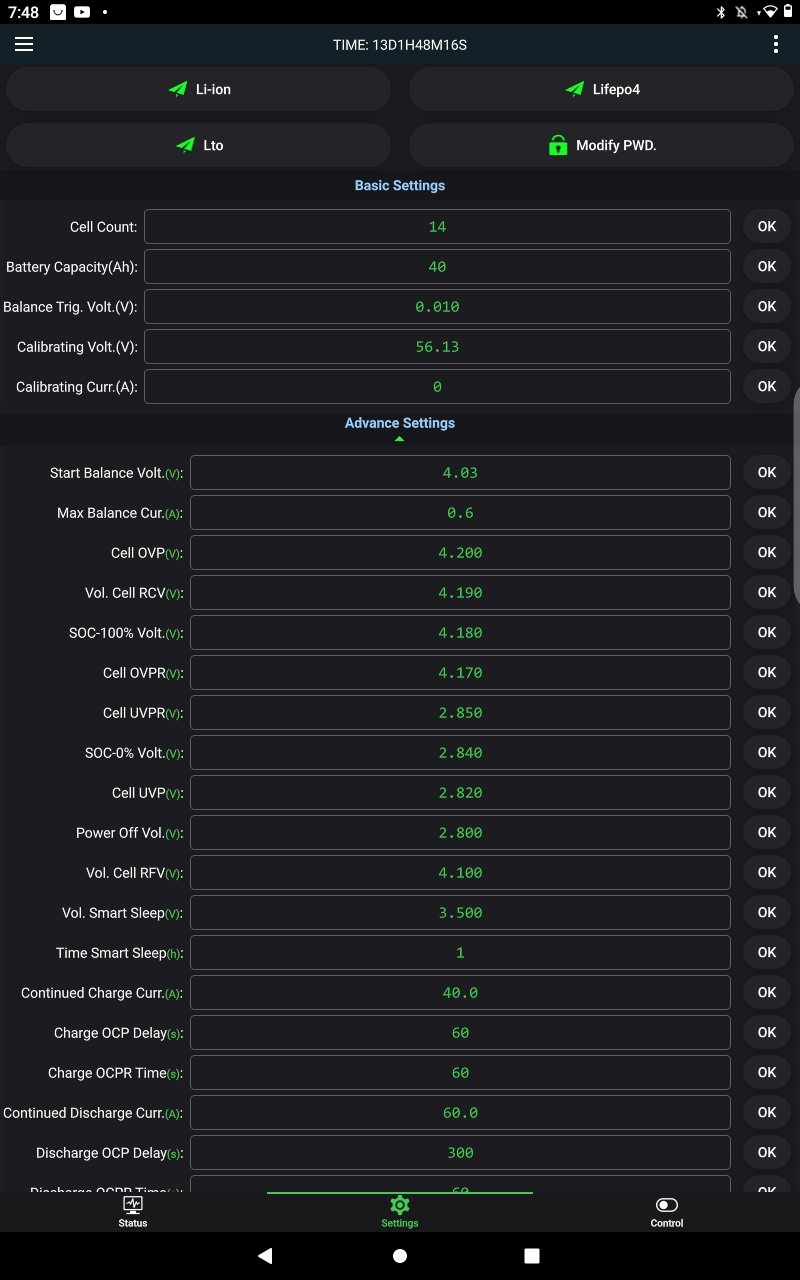Confirm Cell Count with OK
The width and height of the screenshot is (800, 1280).
tap(767, 227)
